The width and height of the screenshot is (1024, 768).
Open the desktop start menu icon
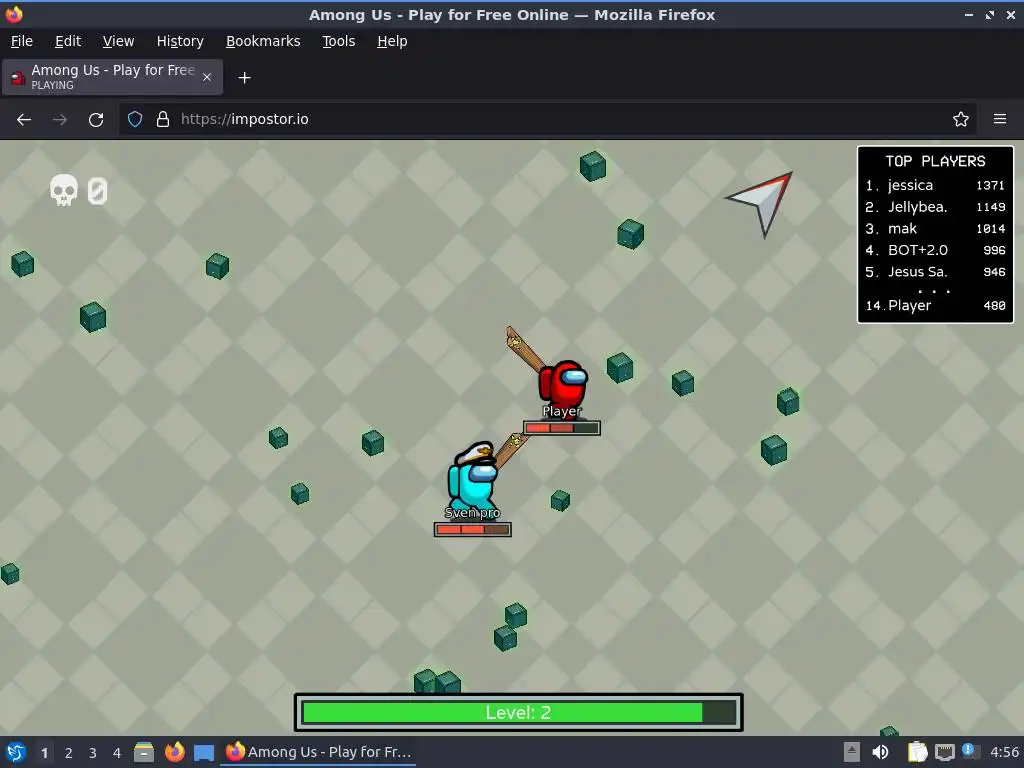[x=16, y=752]
